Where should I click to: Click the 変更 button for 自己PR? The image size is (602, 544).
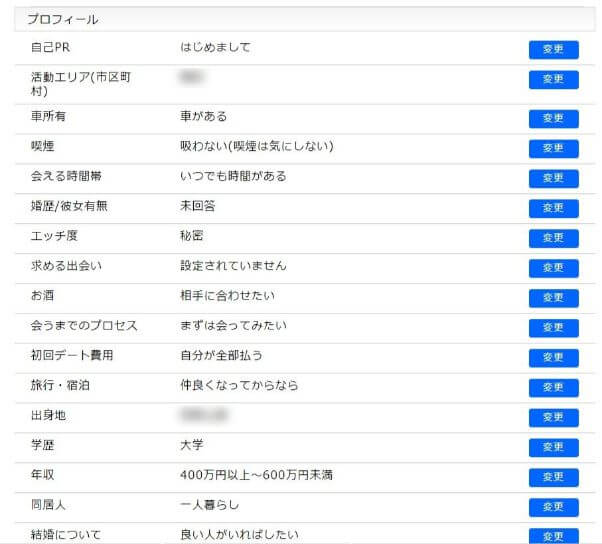pos(553,49)
